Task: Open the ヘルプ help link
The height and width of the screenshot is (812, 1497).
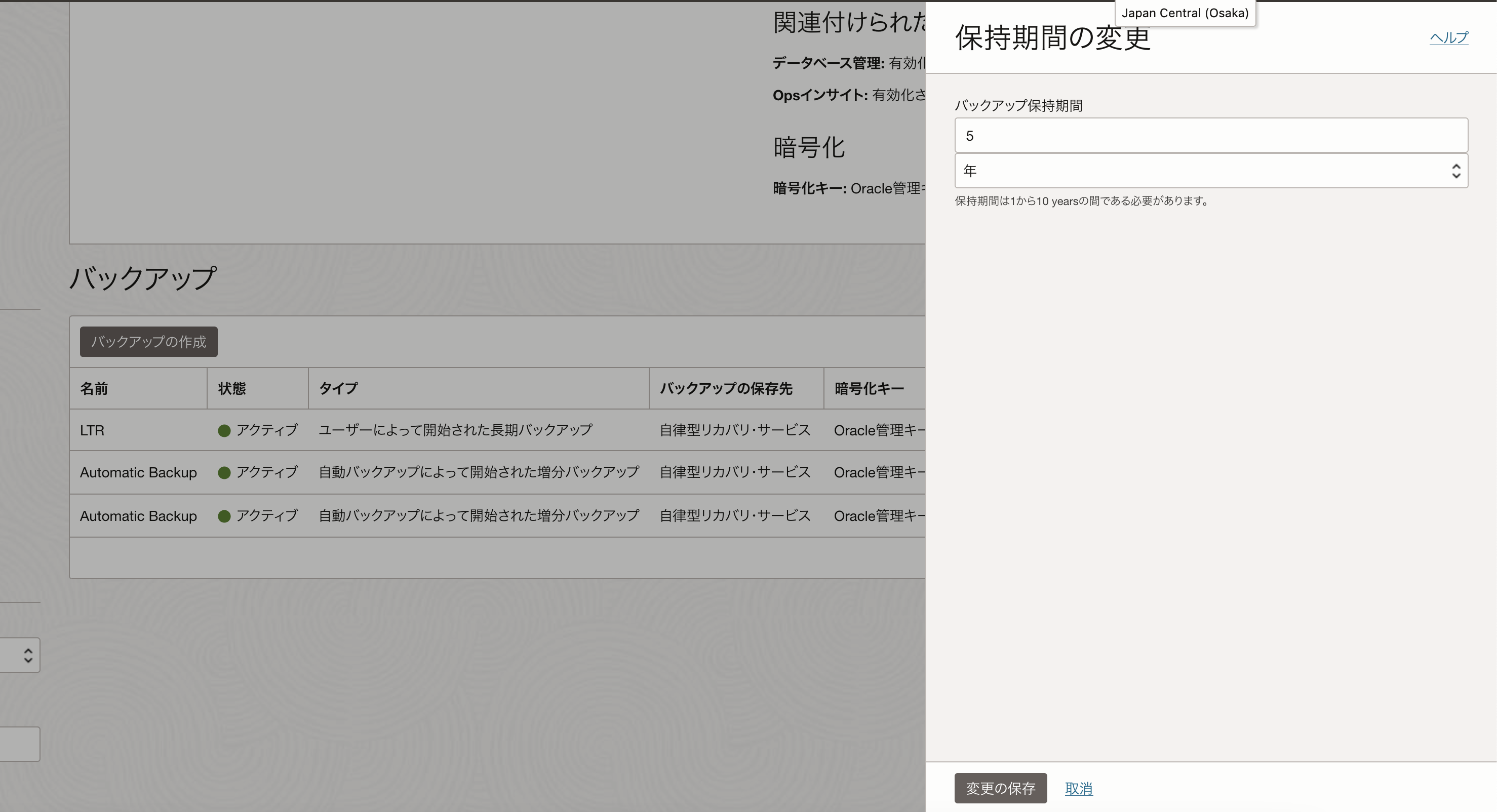Action: pos(1448,38)
